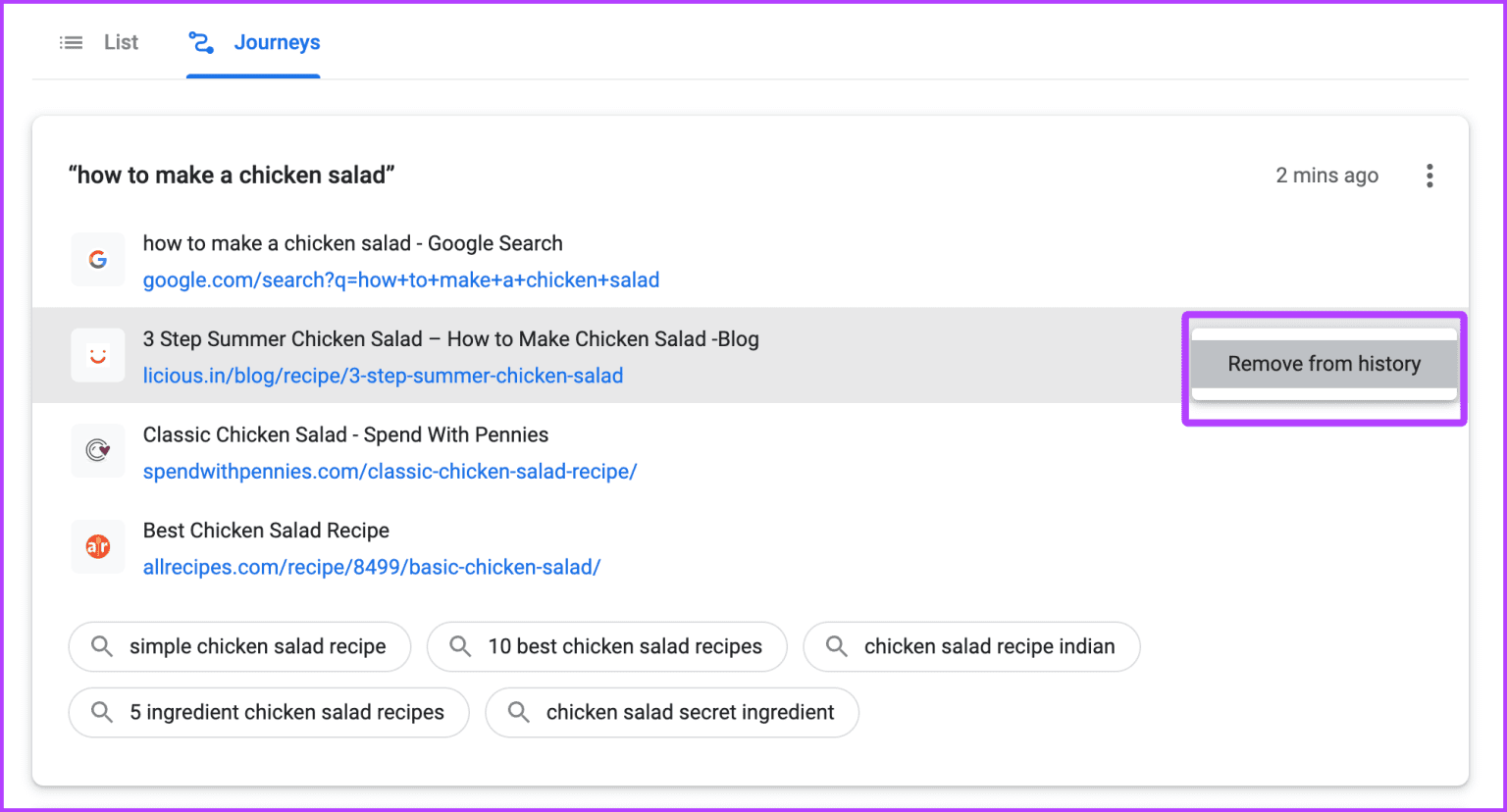This screenshot has height=812, width=1507.
Task: Click the Spend With Pennies favicon
Action: 97,450
